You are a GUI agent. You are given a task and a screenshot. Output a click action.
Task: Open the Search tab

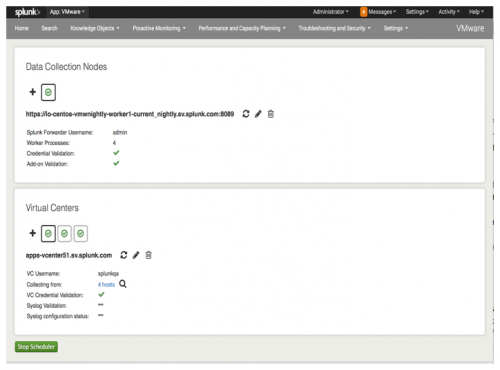[49, 28]
